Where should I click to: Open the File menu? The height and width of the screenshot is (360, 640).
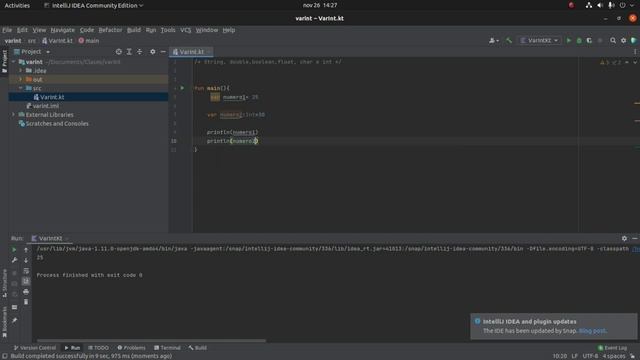(7, 30)
